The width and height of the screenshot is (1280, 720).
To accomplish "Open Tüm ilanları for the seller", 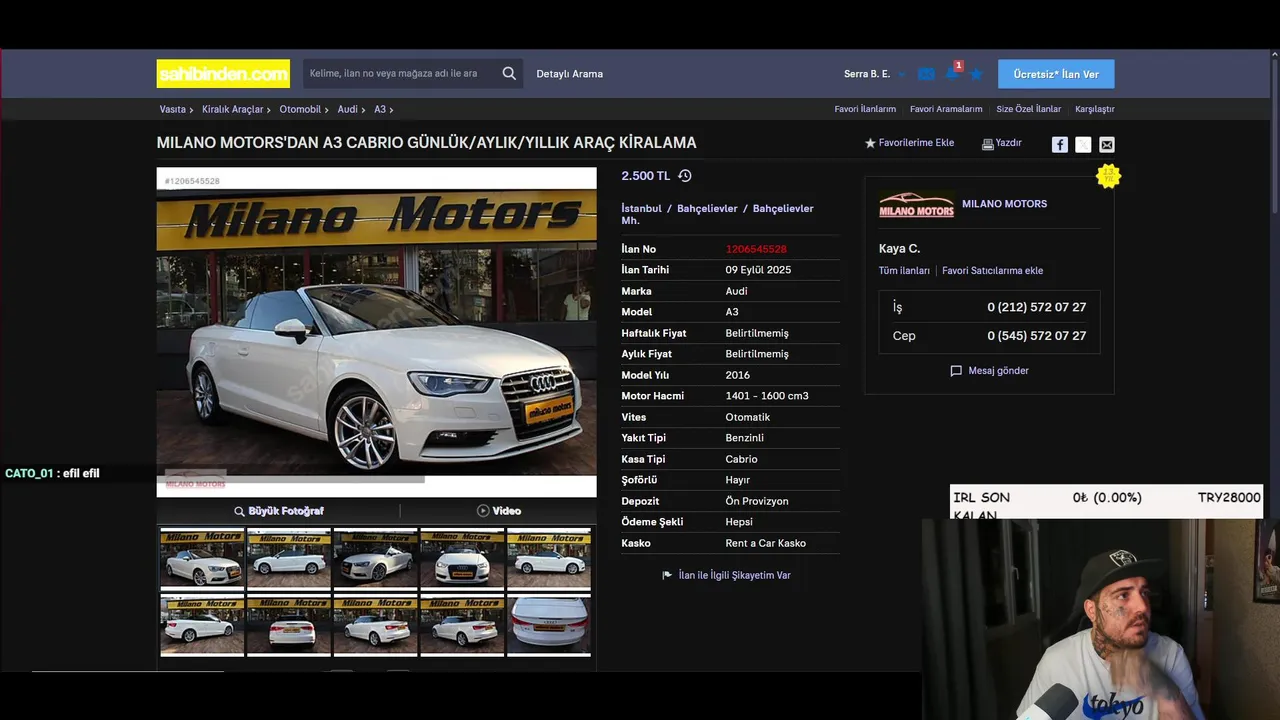I will coord(904,271).
